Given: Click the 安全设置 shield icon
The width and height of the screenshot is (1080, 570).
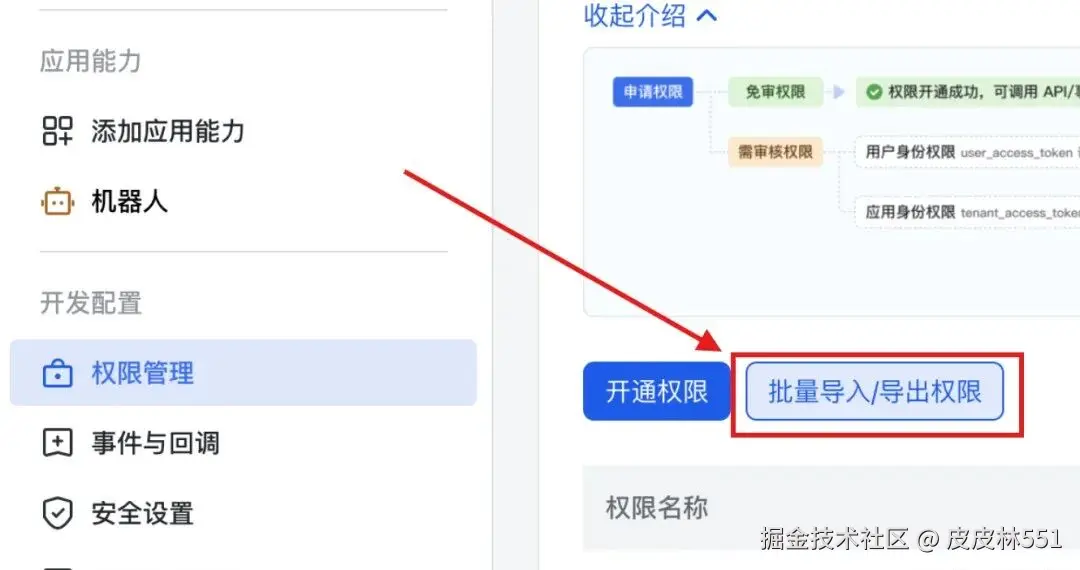Looking at the screenshot, I should click(x=57, y=513).
